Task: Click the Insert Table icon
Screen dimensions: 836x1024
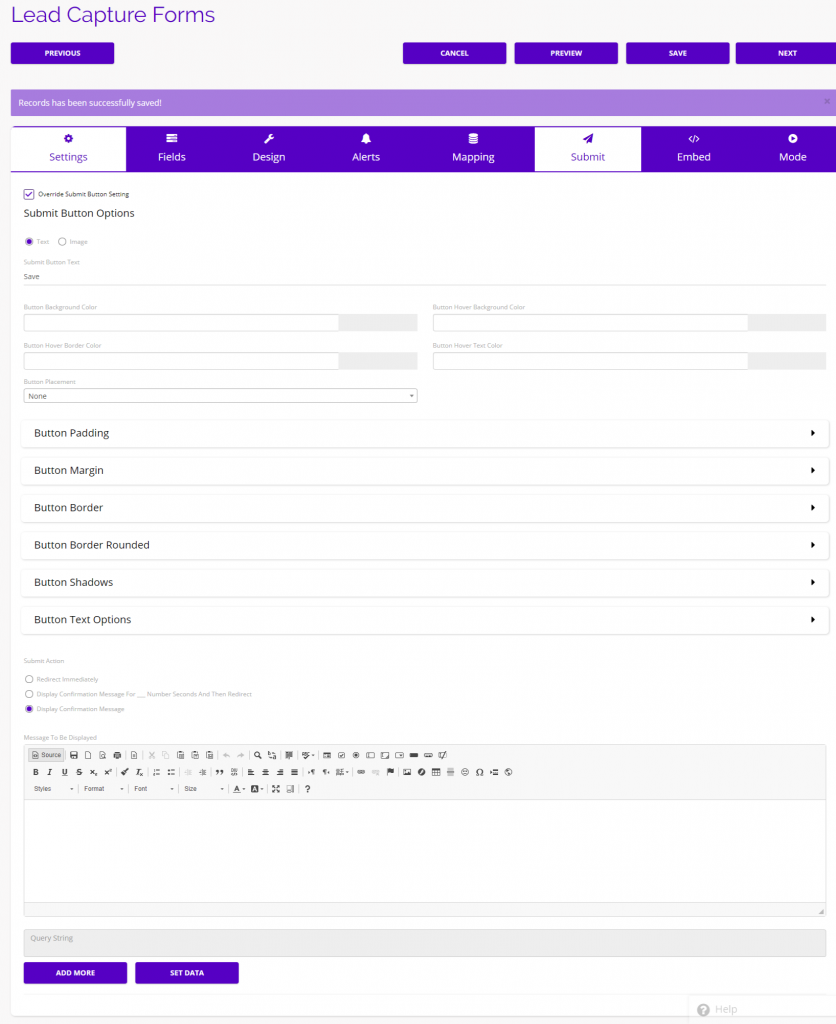Action: (x=436, y=771)
